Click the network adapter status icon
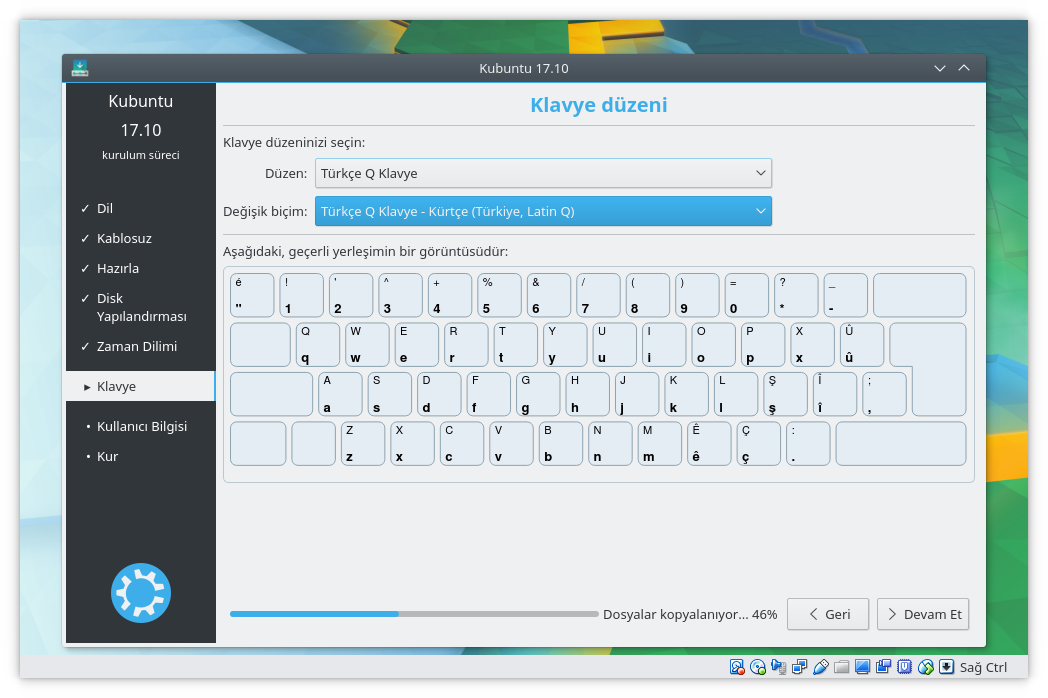Viewport: 1048px width, 698px height. 800,667
